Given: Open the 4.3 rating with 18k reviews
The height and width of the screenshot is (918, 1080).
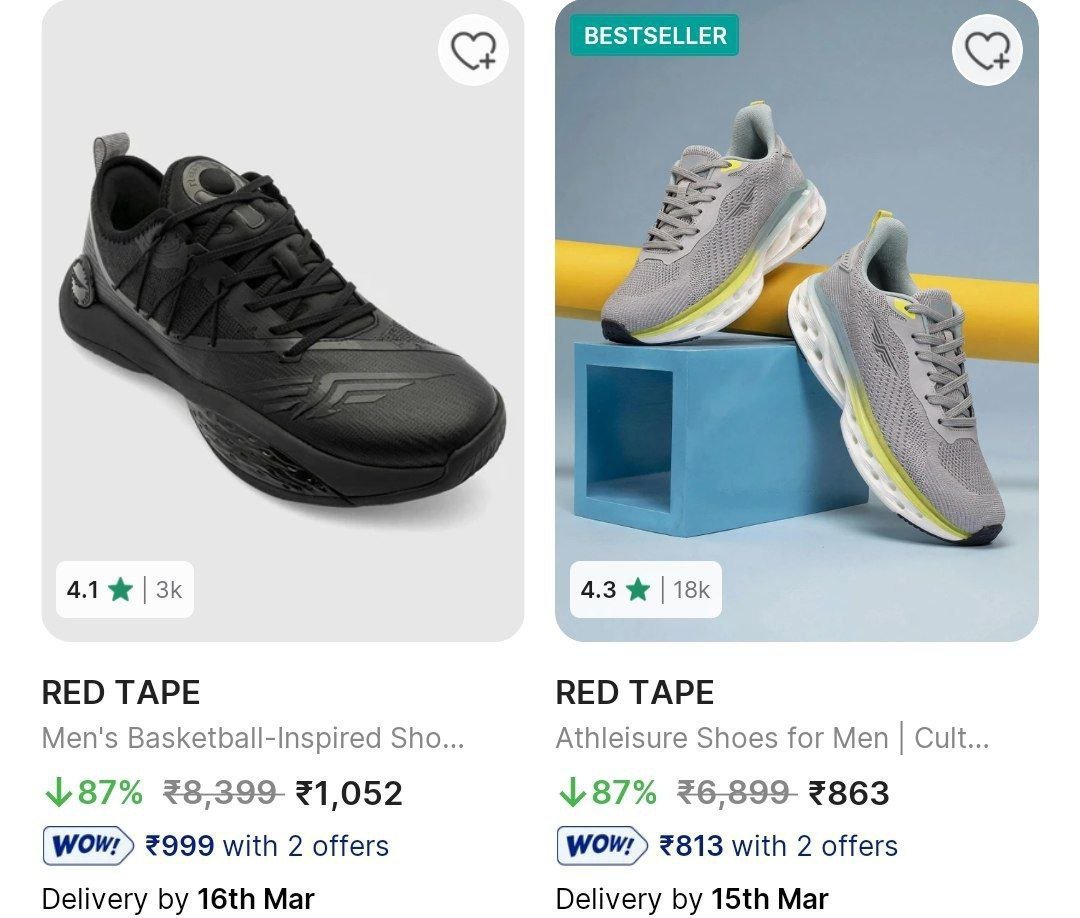Looking at the screenshot, I should pyautogui.click(x=644, y=590).
